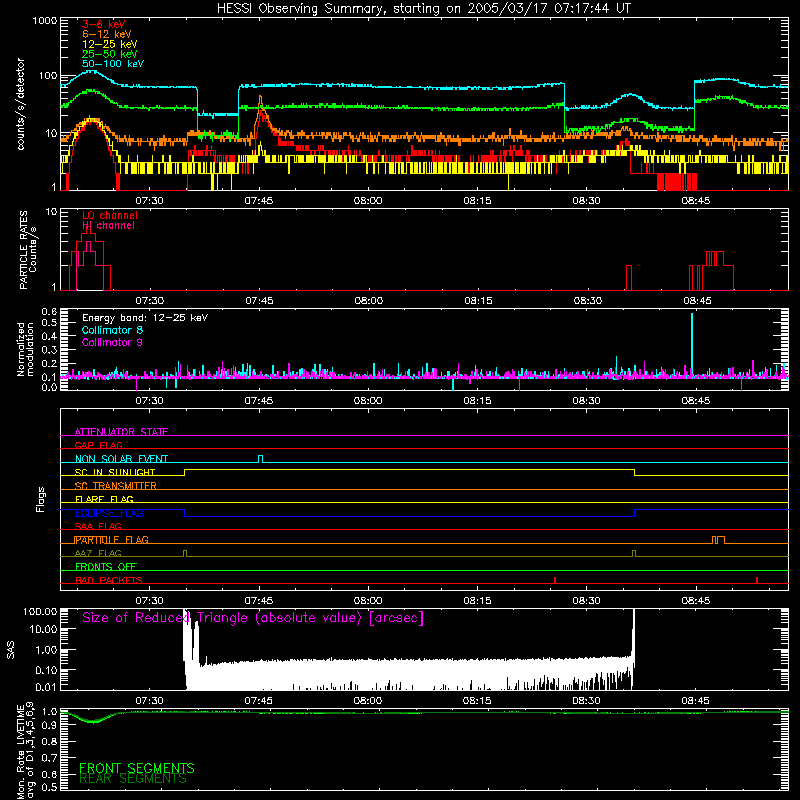Click the PARTICLE FLAG label
Image resolution: width=800 pixels, height=800 pixels.
click(112, 539)
